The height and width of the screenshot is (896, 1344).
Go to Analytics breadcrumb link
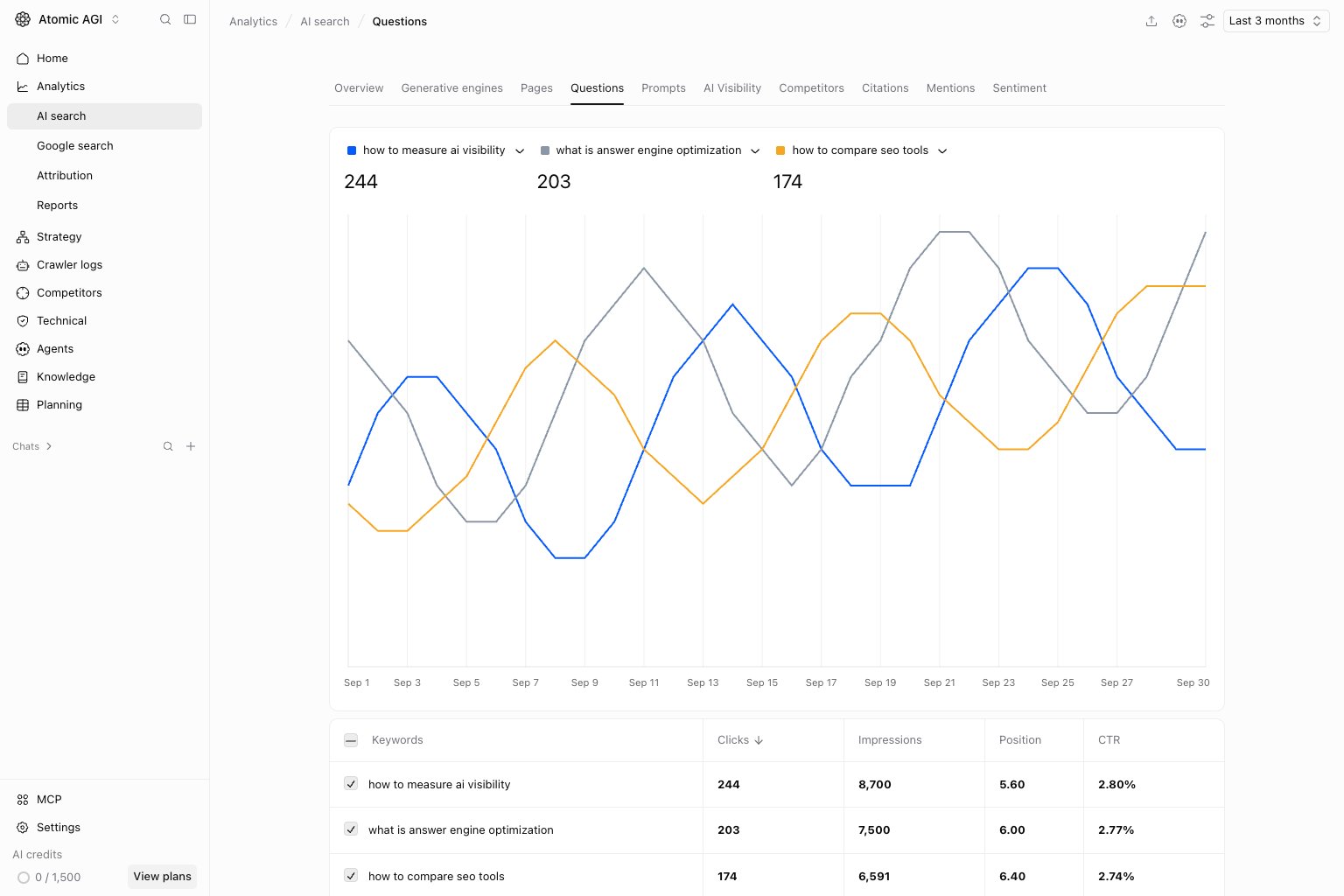click(253, 22)
